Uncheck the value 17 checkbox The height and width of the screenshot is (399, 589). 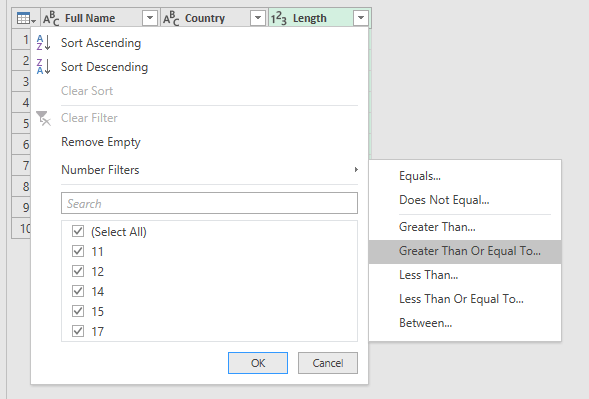click(78, 331)
